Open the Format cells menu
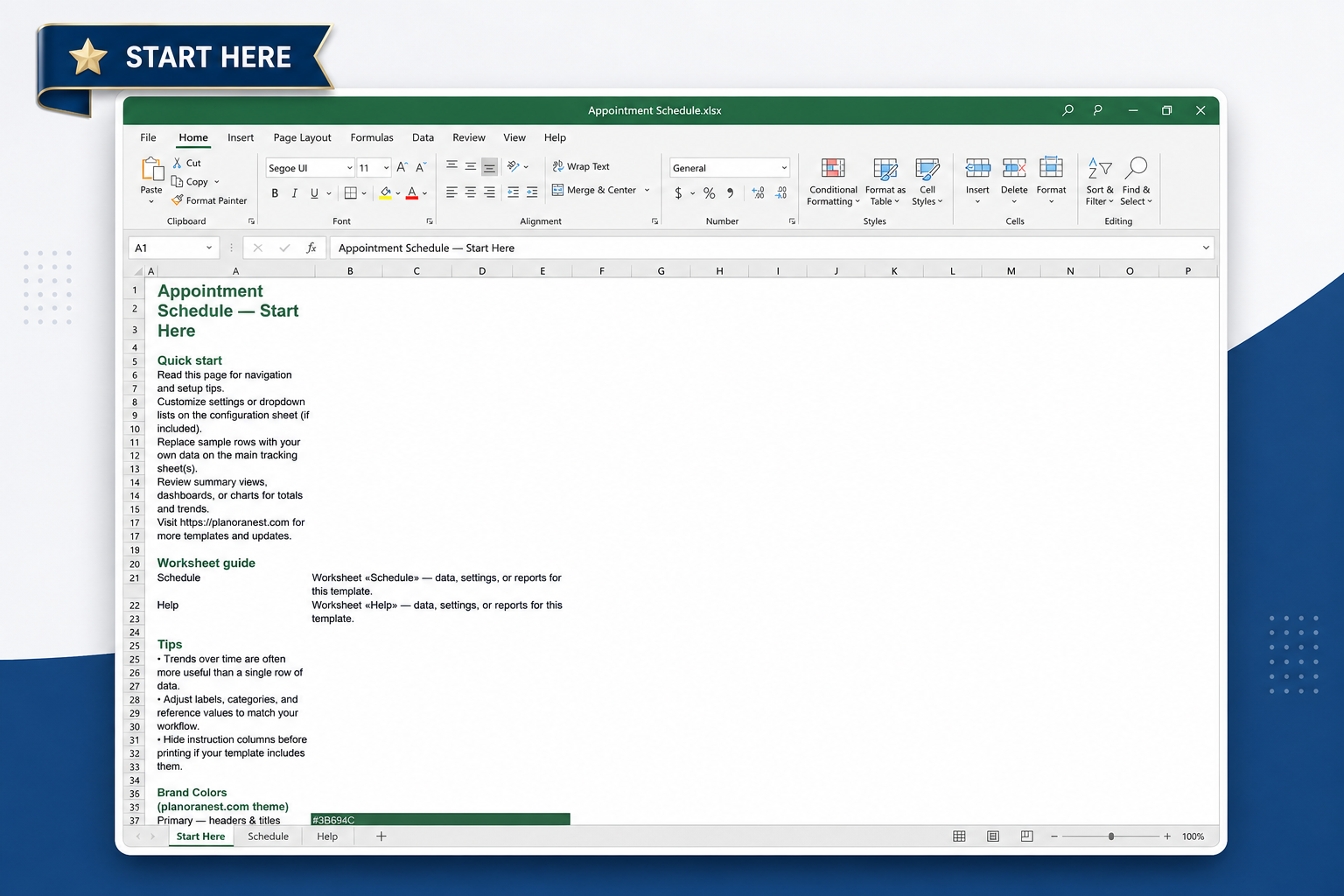This screenshot has height=896, width=1344. pos(1051,180)
